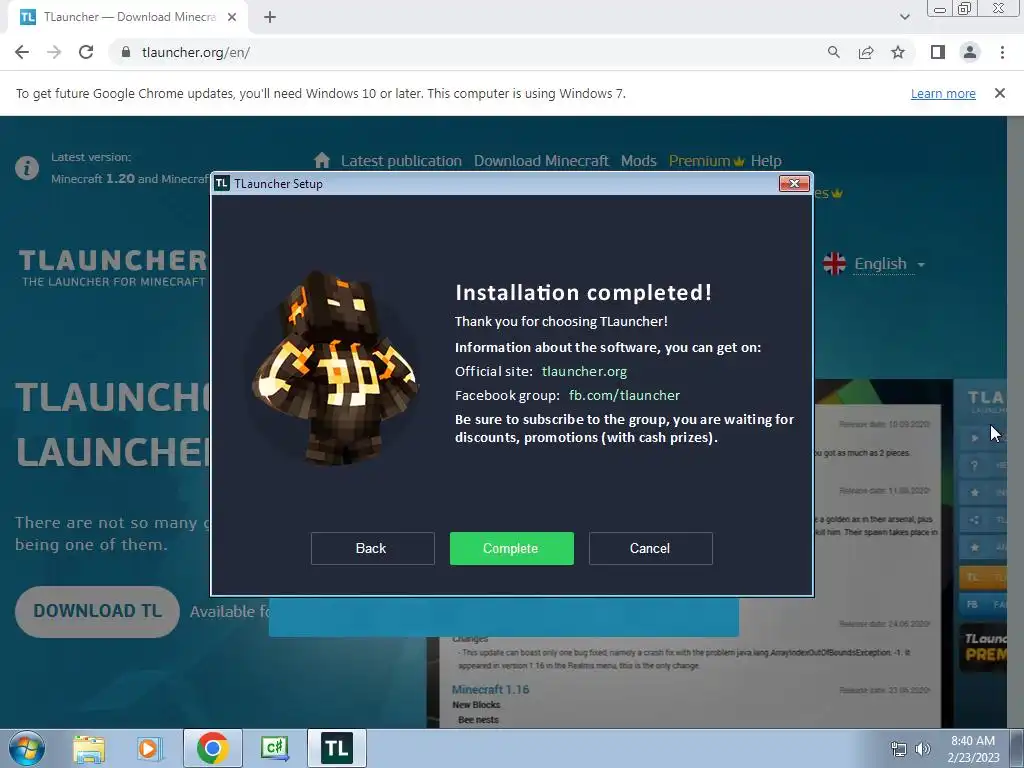Close the TLauncher Setup dialog

794,184
